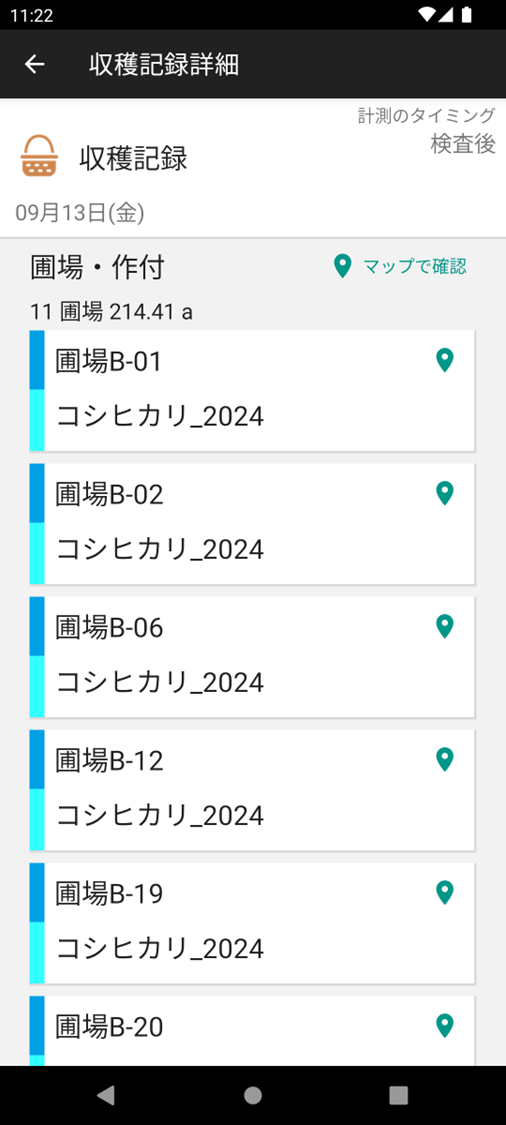Tap the 検査後 measurement timing label
This screenshot has width=506, height=1125.
(463, 143)
